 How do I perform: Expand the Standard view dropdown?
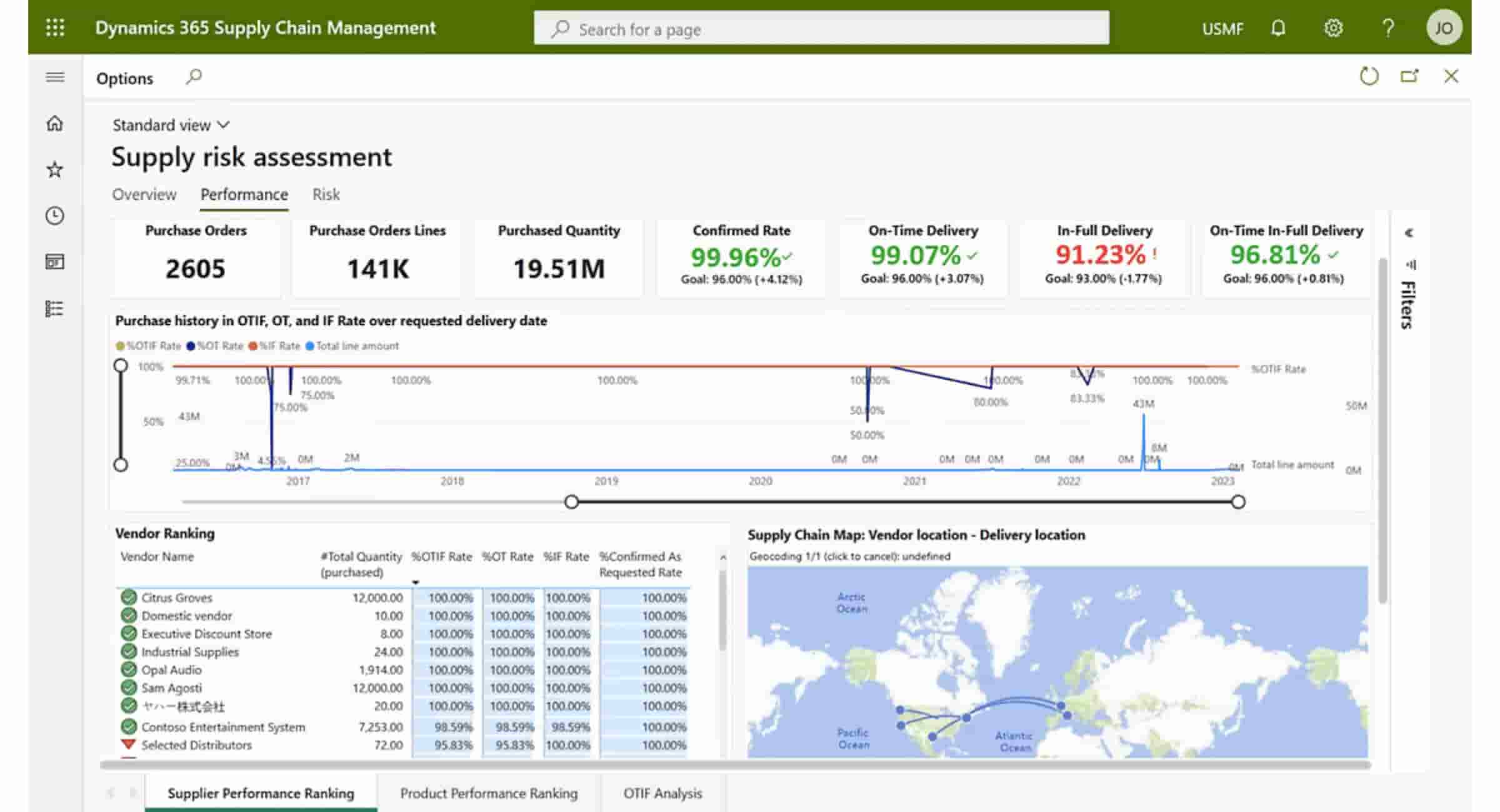tap(171, 125)
